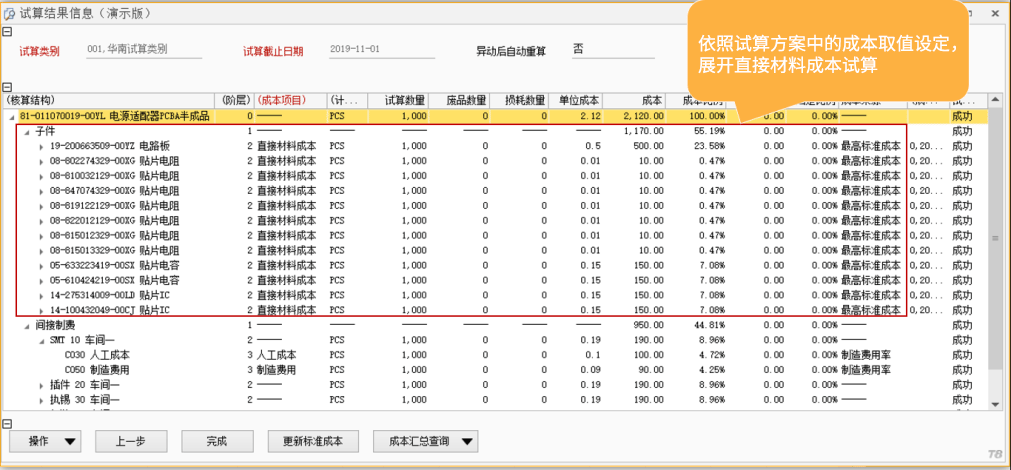Expand the 19-200663509-00YZ 电路板 tree node
1011x470 pixels.
pyautogui.click(x=41, y=145)
